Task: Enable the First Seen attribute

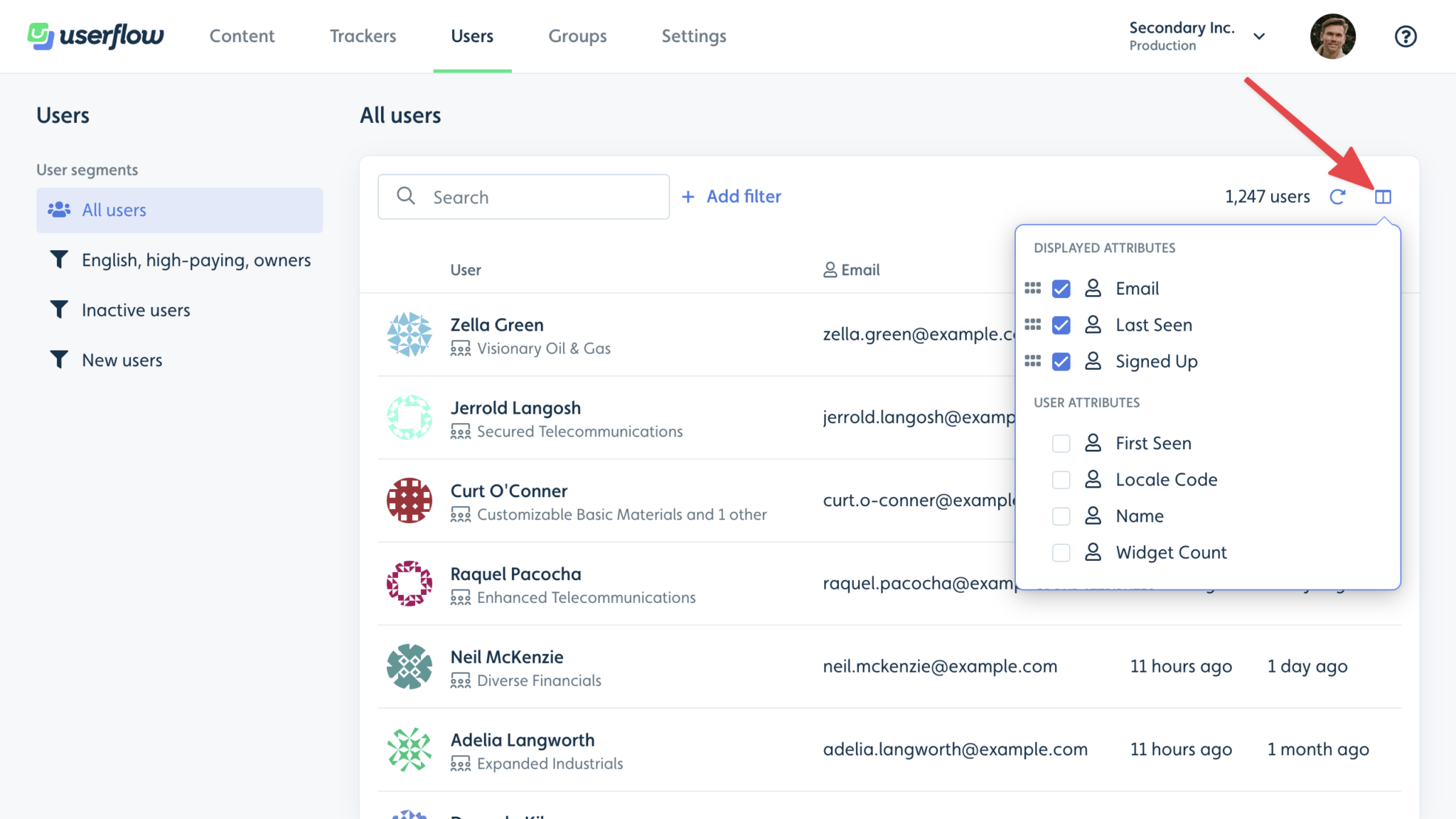Action: coord(1061,443)
